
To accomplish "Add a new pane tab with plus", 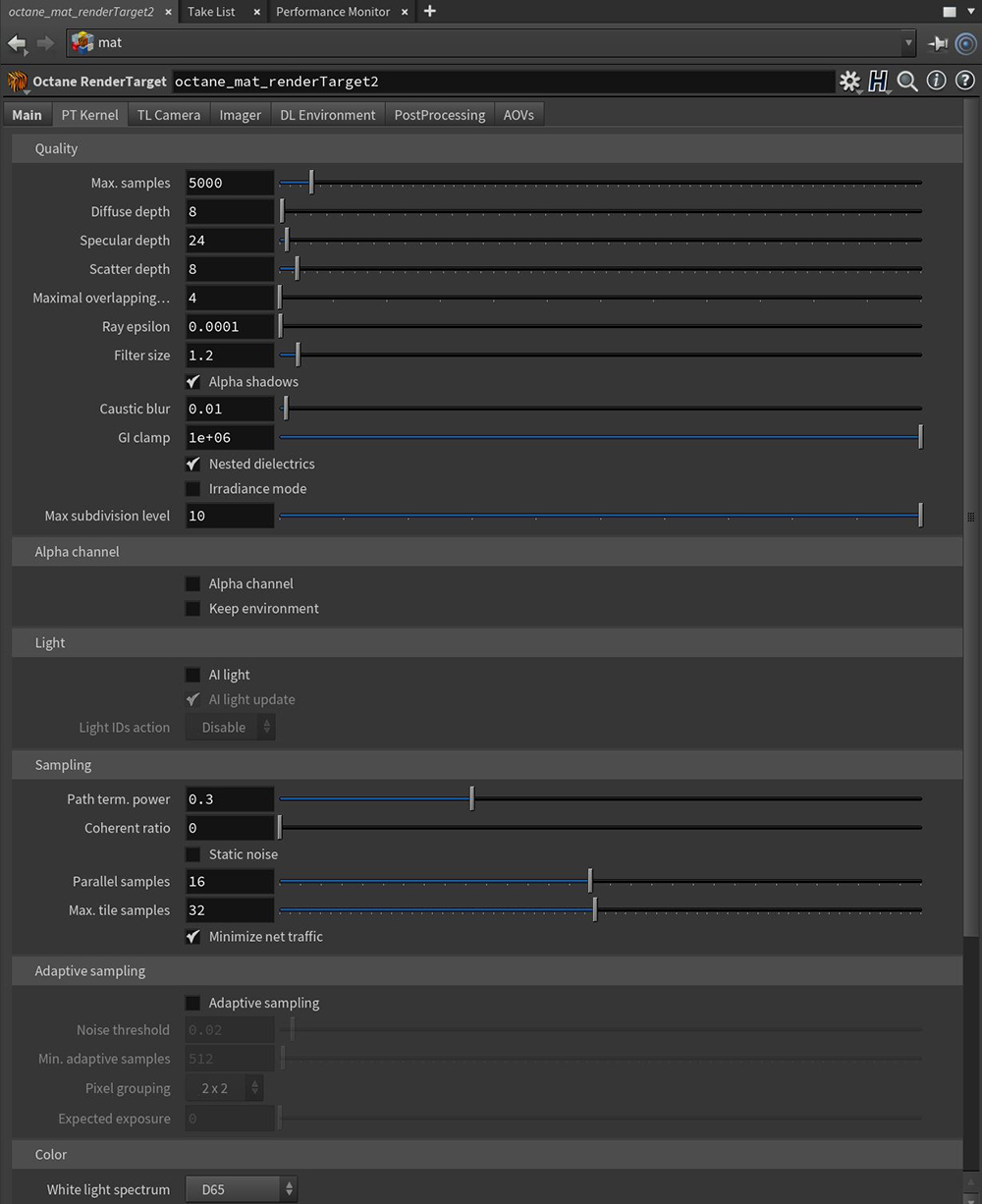I will click(x=429, y=11).
